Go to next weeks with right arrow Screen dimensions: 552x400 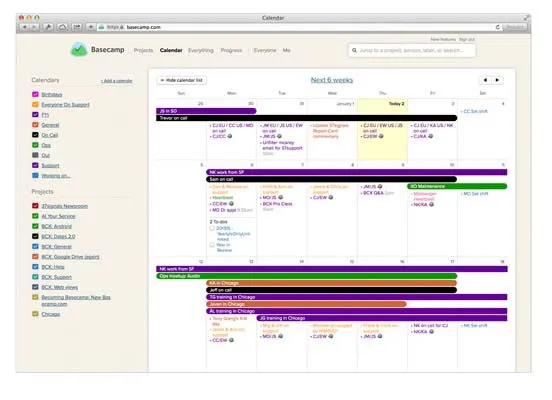tap(497, 80)
